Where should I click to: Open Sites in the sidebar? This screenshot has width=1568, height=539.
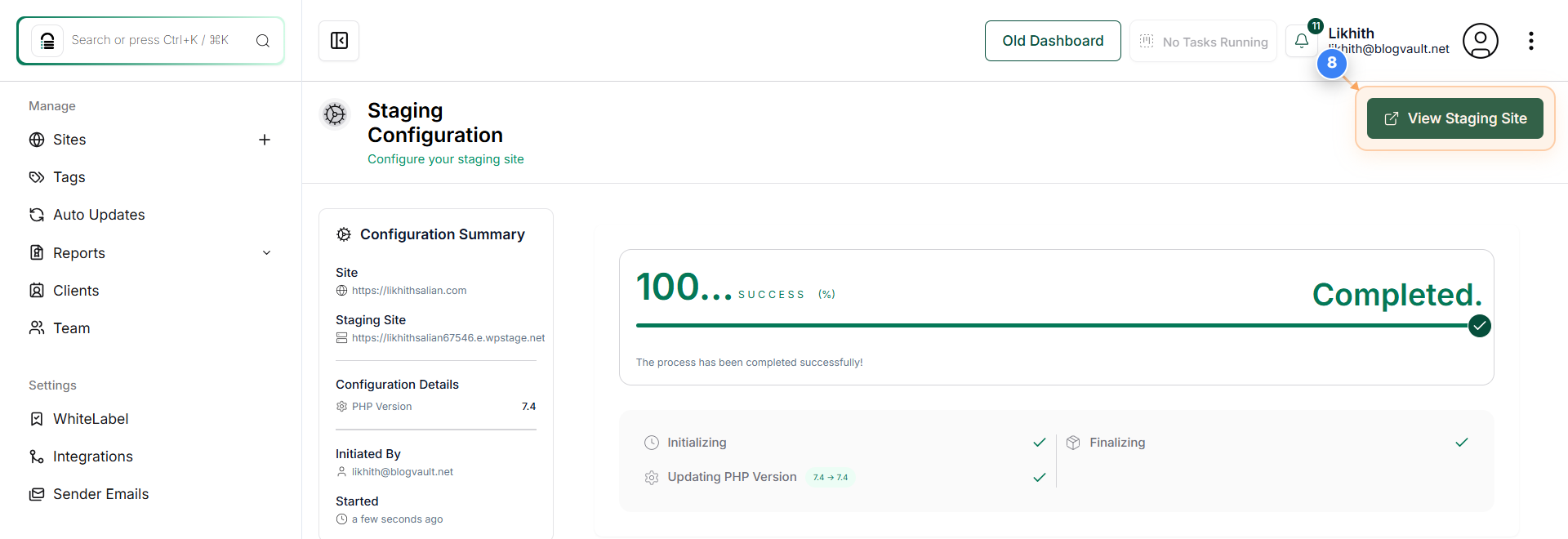click(69, 140)
